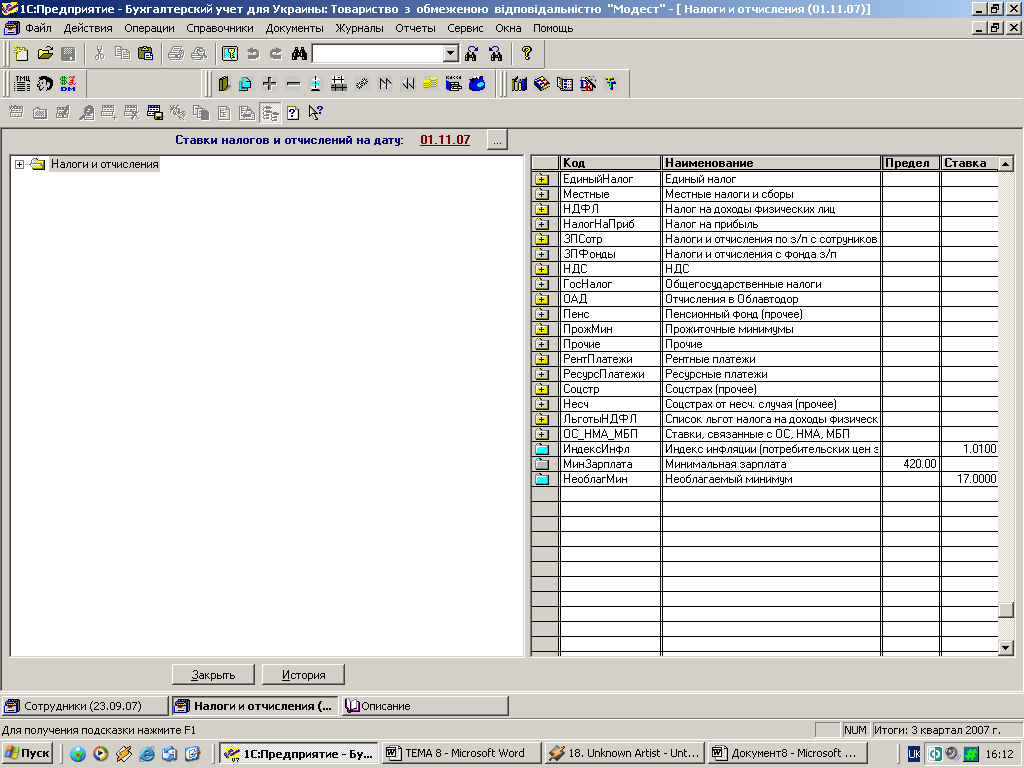Click the Find next binoculars icon
The width and height of the screenshot is (1024, 768).
(x=472, y=54)
